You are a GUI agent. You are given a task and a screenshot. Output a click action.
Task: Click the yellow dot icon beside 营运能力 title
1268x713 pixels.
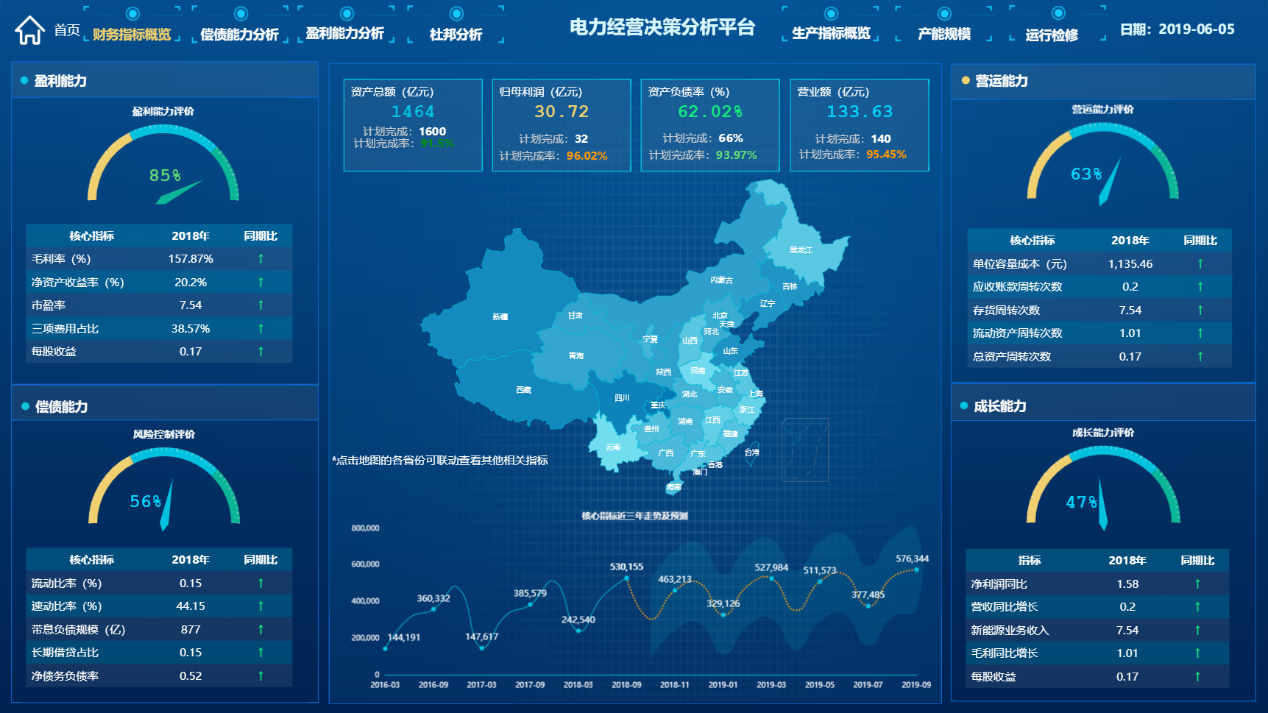[966, 80]
